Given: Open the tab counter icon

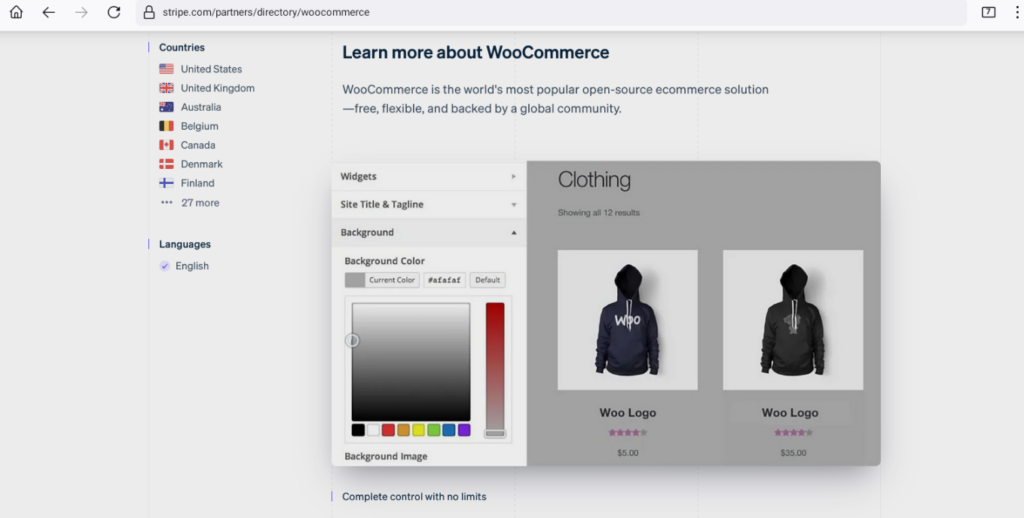Looking at the screenshot, I should [988, 12].
